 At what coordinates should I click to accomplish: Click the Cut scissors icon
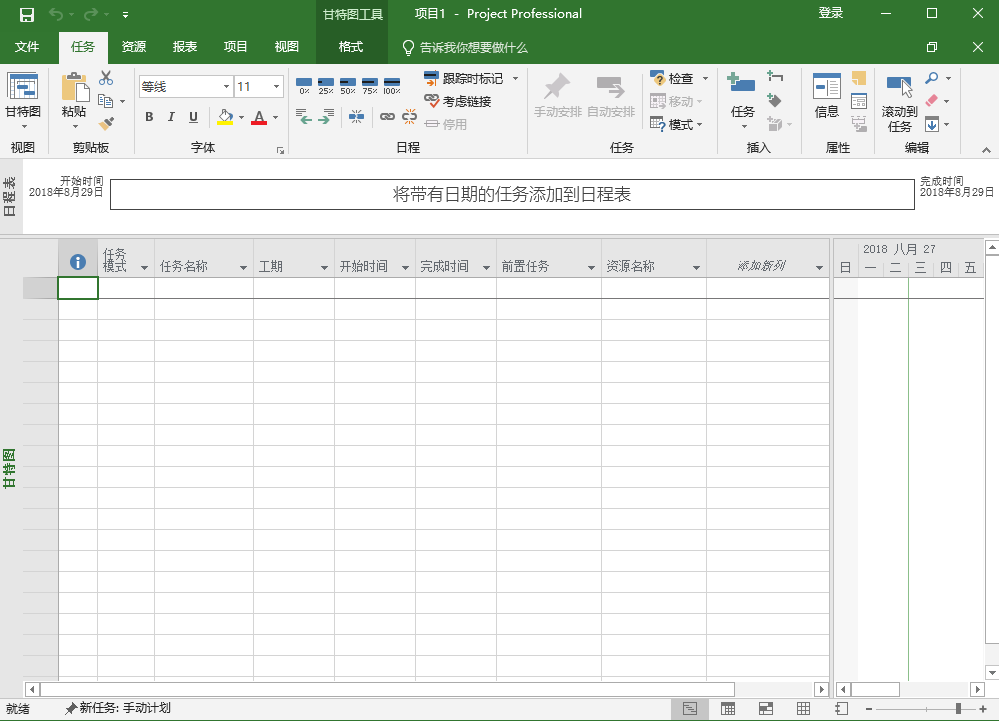106,78
